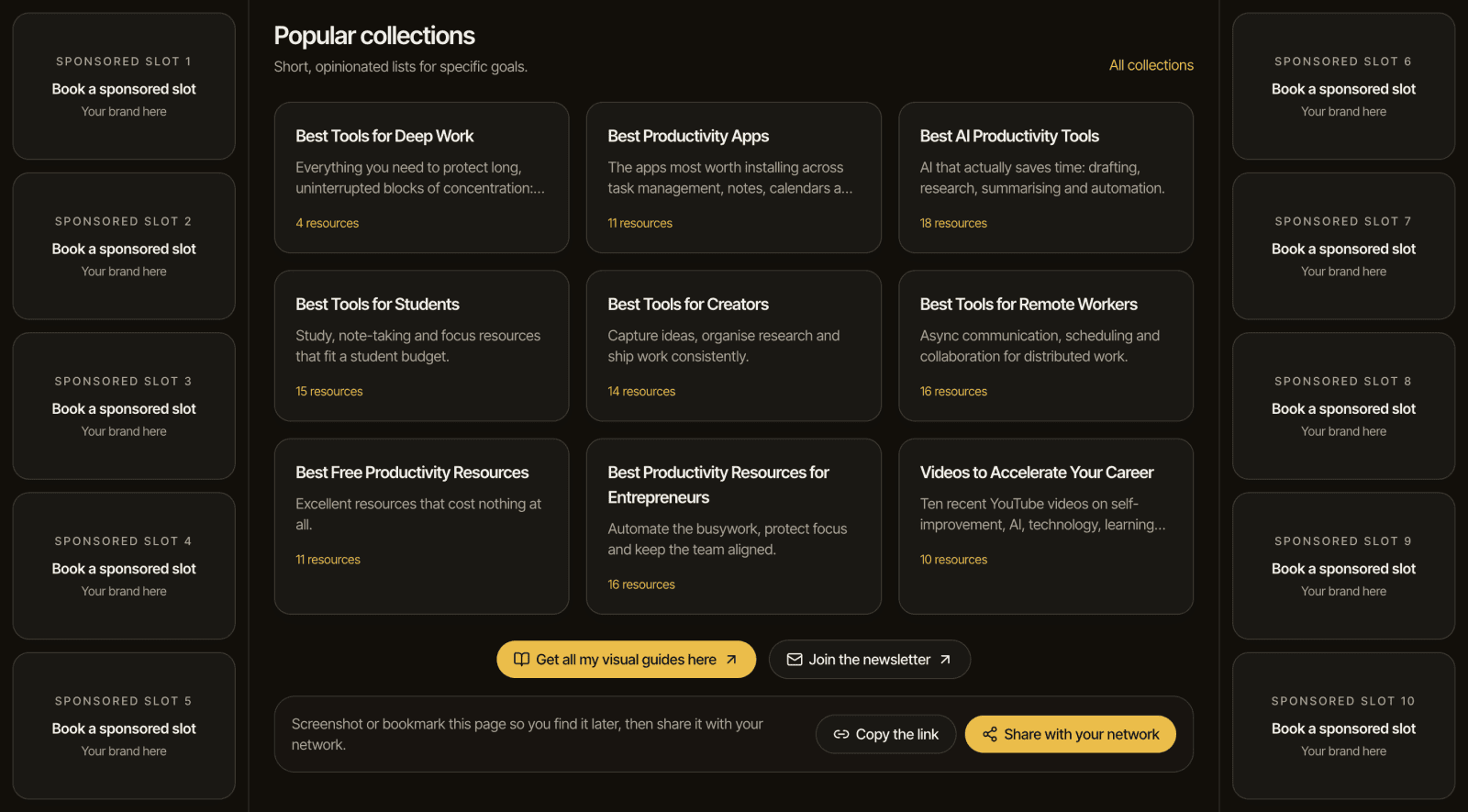Open Best Tools for Remote Workers collection
Screen dimensions: 1468x812
click(1046, 346)
